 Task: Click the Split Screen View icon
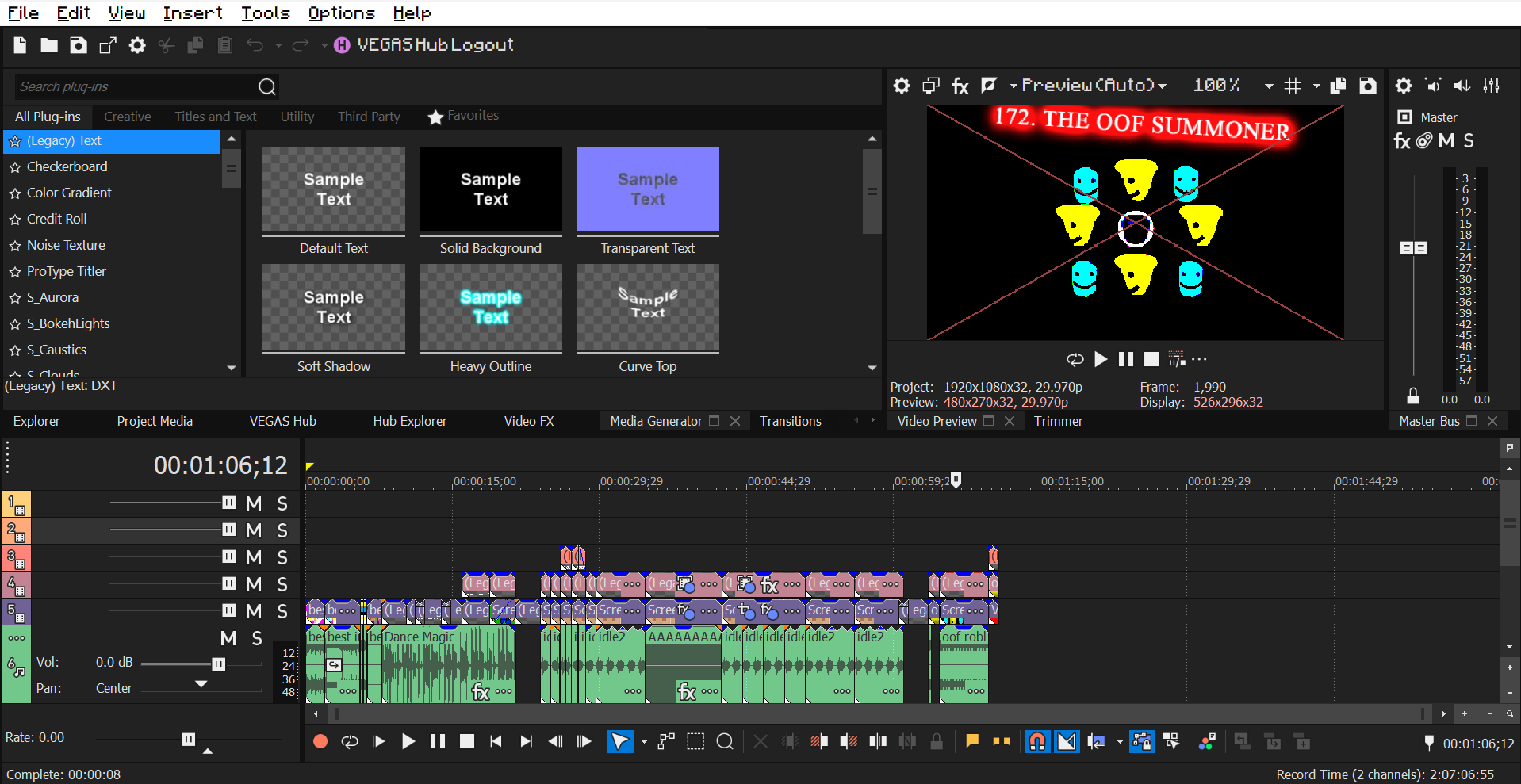(989, 85)
